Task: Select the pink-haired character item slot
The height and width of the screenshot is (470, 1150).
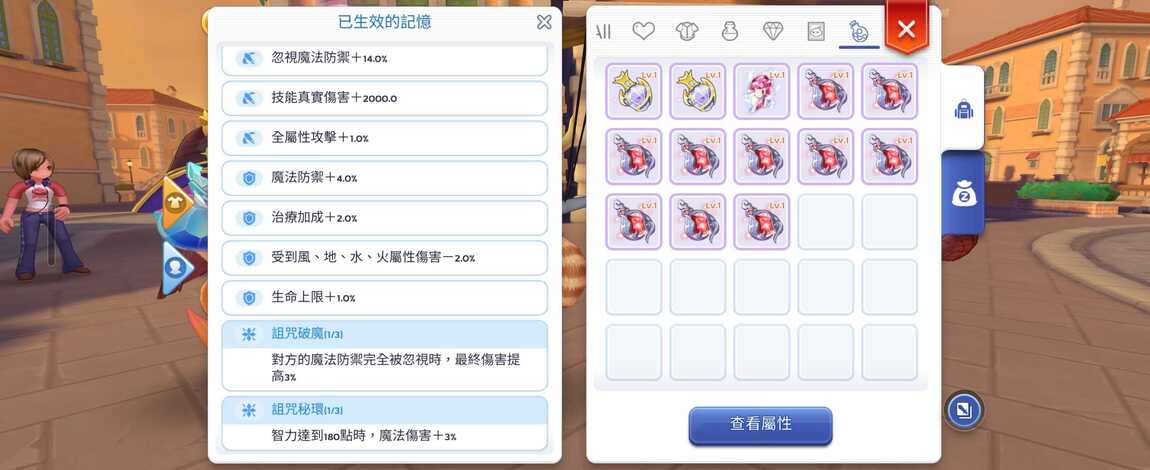Action: [761, 91]
